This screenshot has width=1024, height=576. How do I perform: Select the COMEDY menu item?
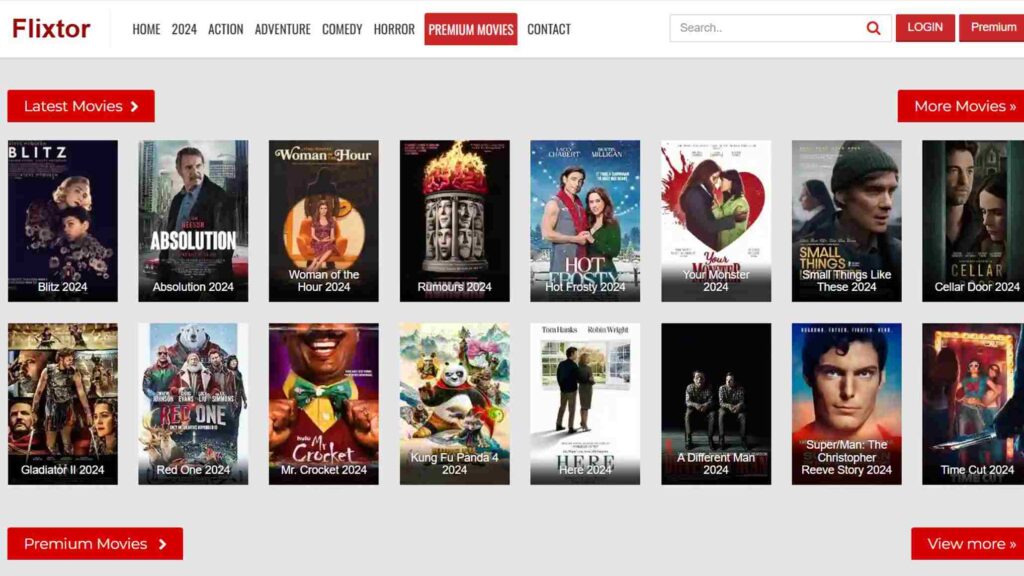[343, 29]
